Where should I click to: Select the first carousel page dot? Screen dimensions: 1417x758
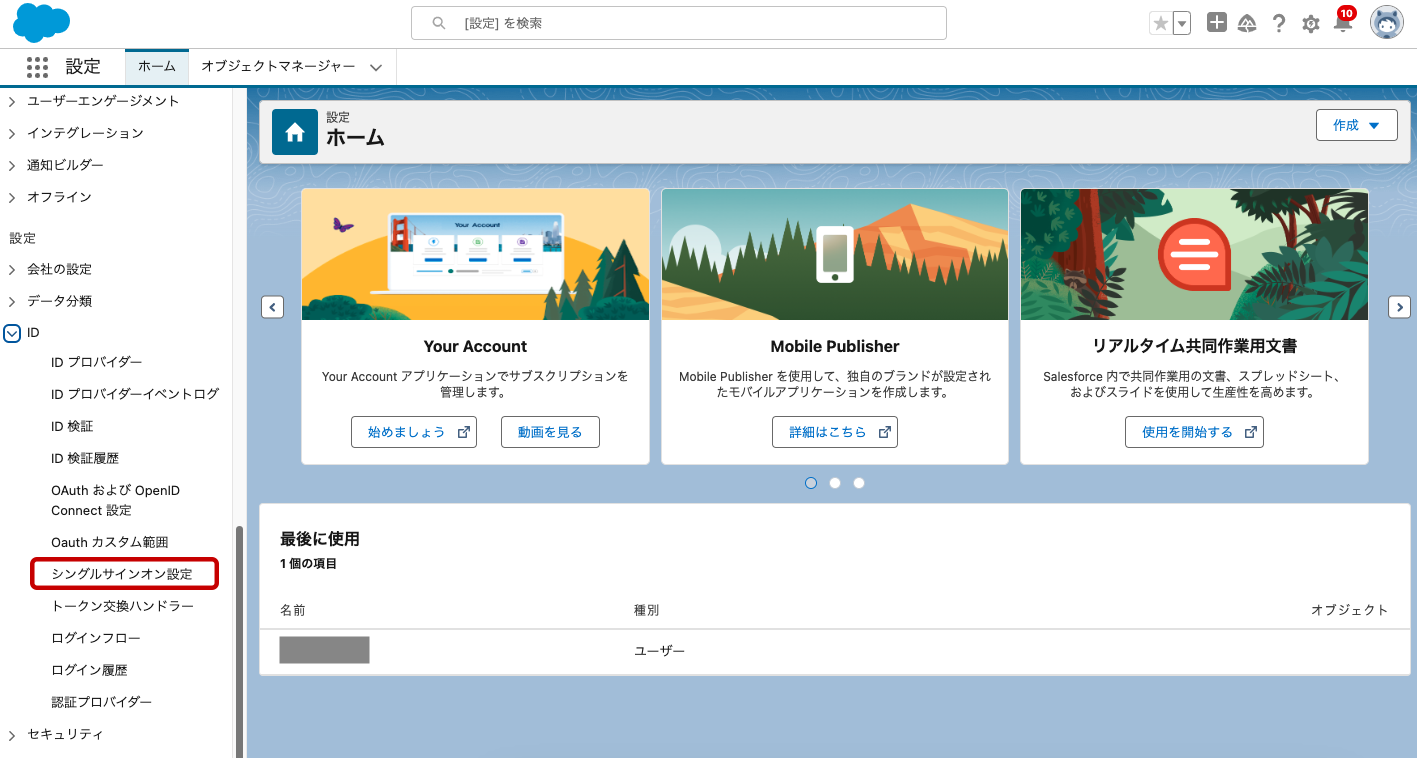(x=811, y=483)
